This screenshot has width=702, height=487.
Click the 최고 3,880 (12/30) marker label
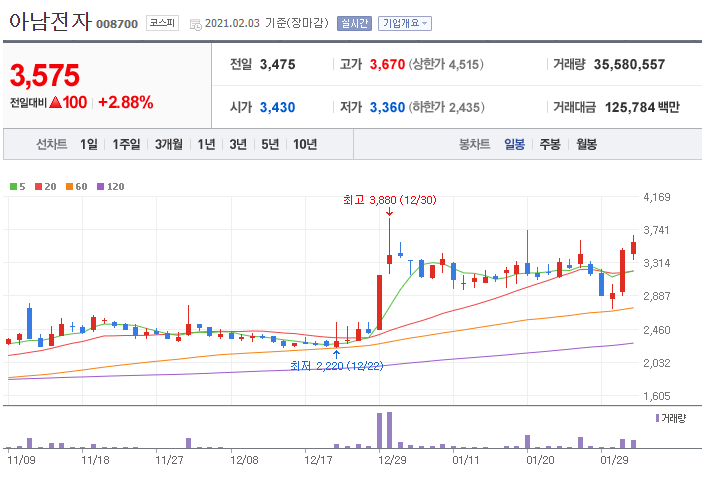(390, 200)
